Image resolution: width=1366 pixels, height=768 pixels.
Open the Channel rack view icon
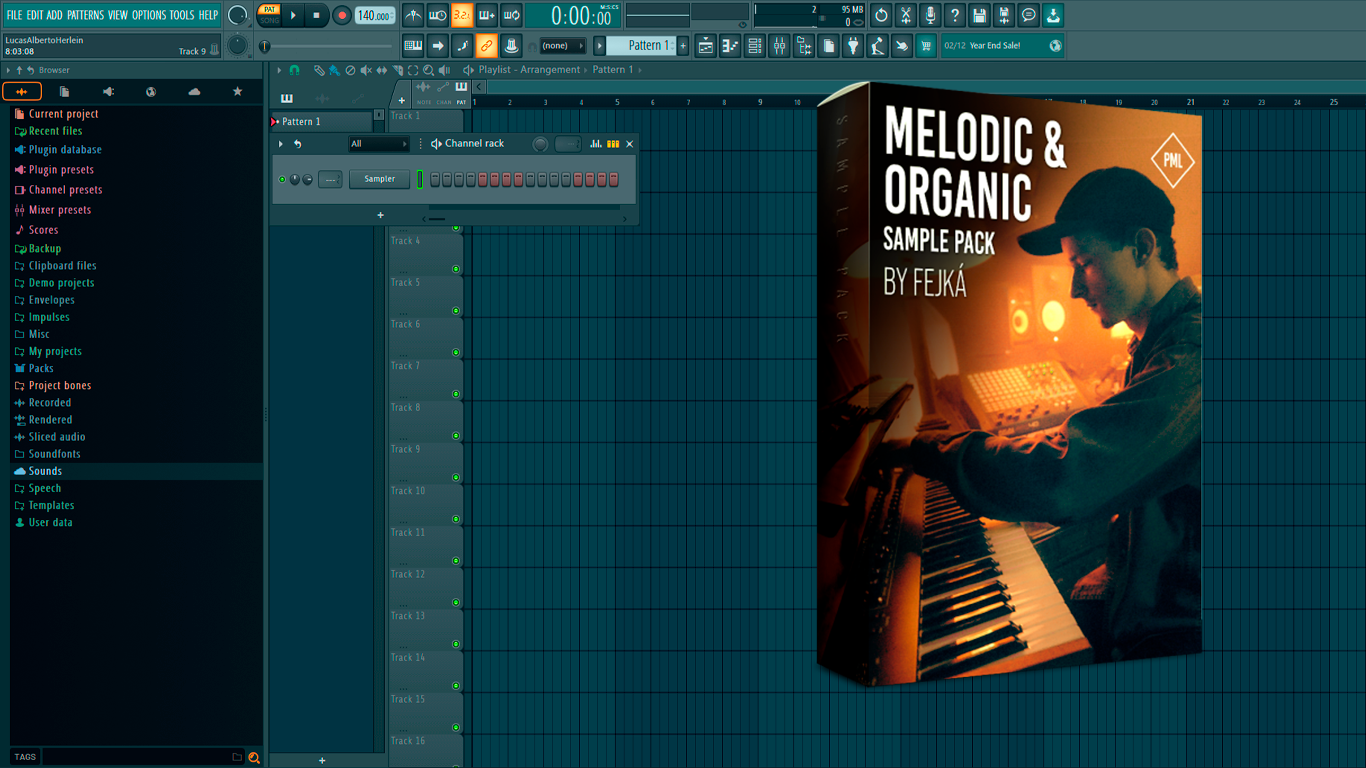point(755,45)
